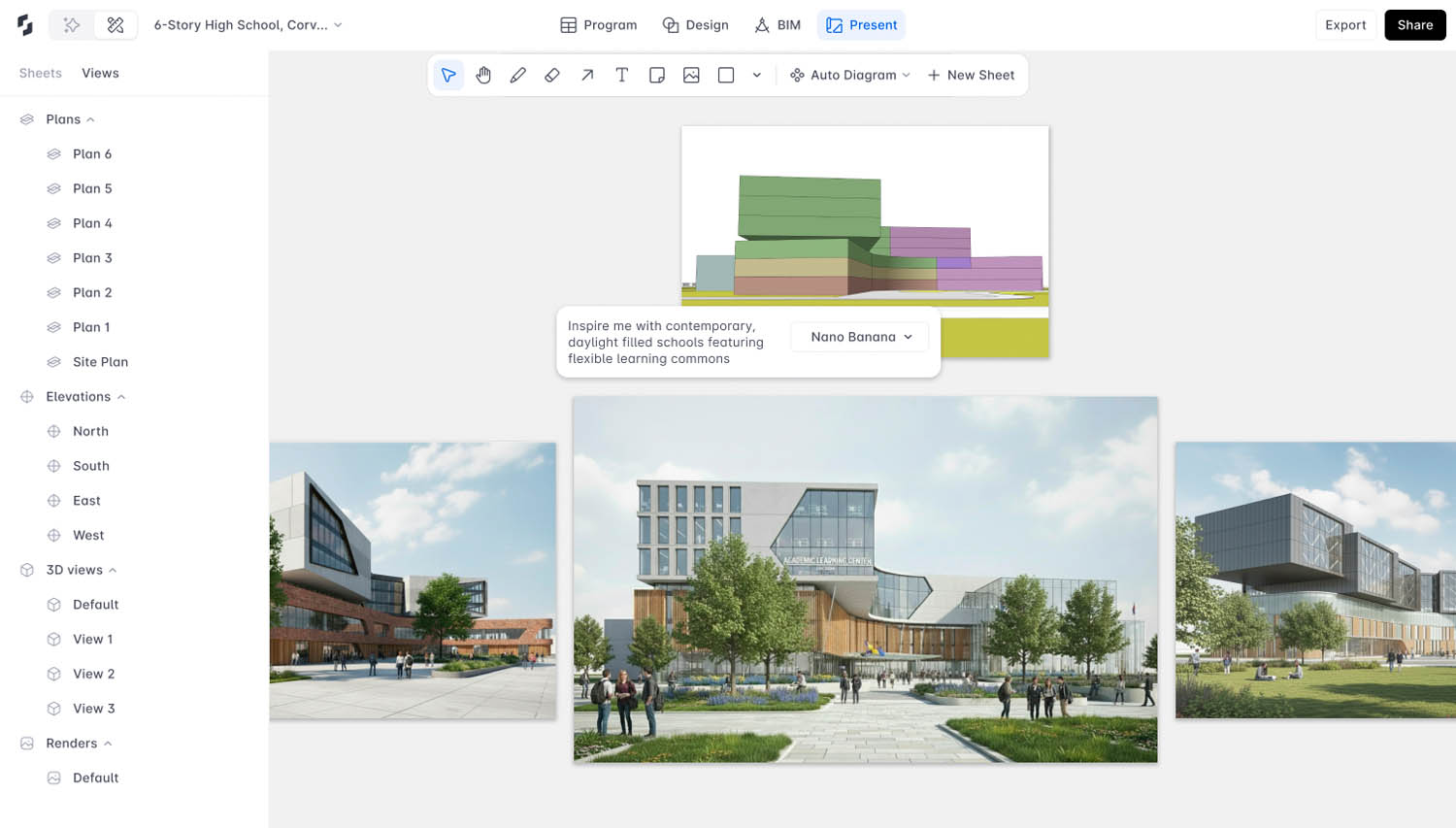Open the center school render thumbnail
Viewport: 1456px width, 828px height.
(865, 579)
